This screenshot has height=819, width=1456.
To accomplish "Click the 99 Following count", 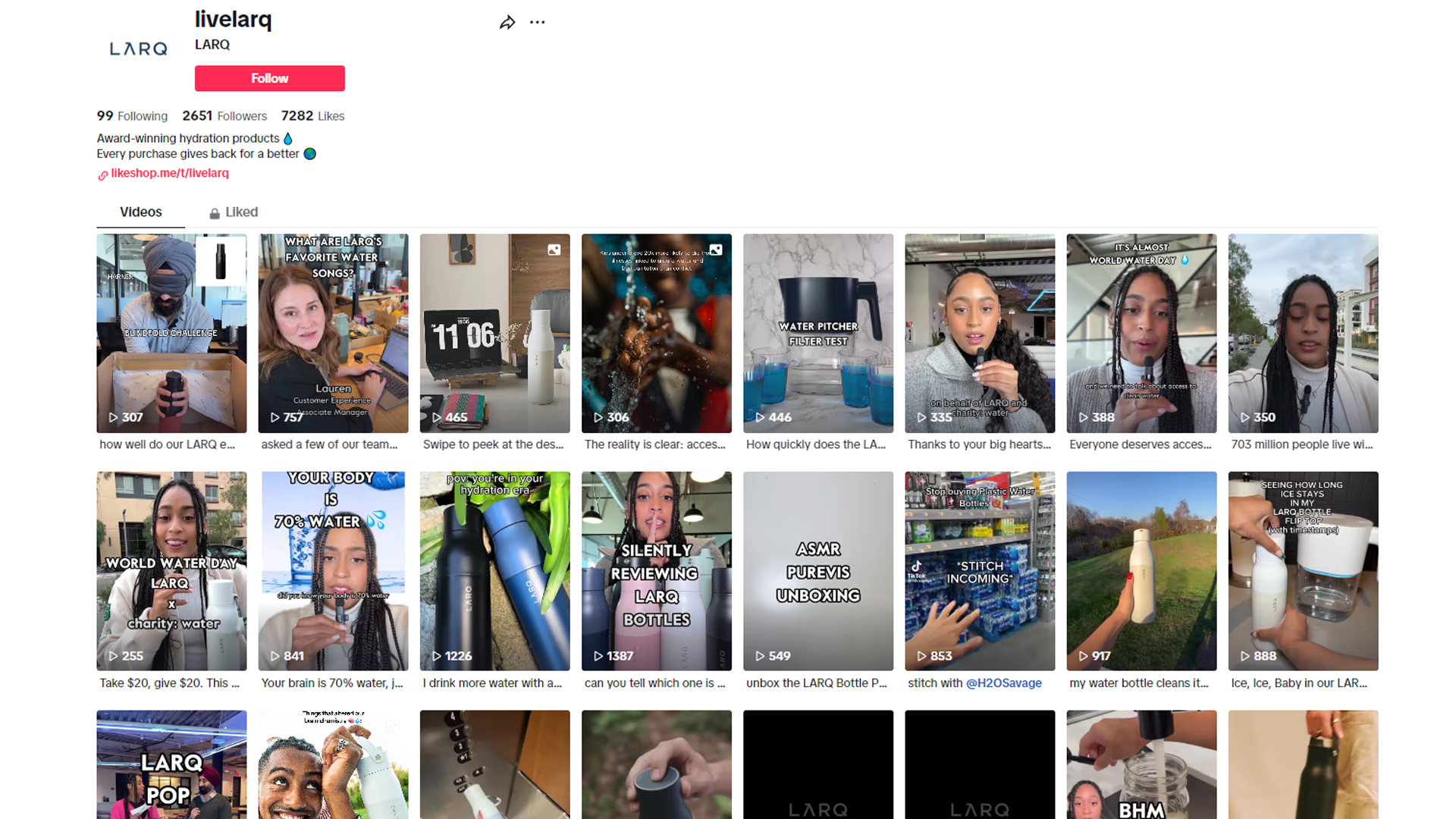I will [132, 116].
